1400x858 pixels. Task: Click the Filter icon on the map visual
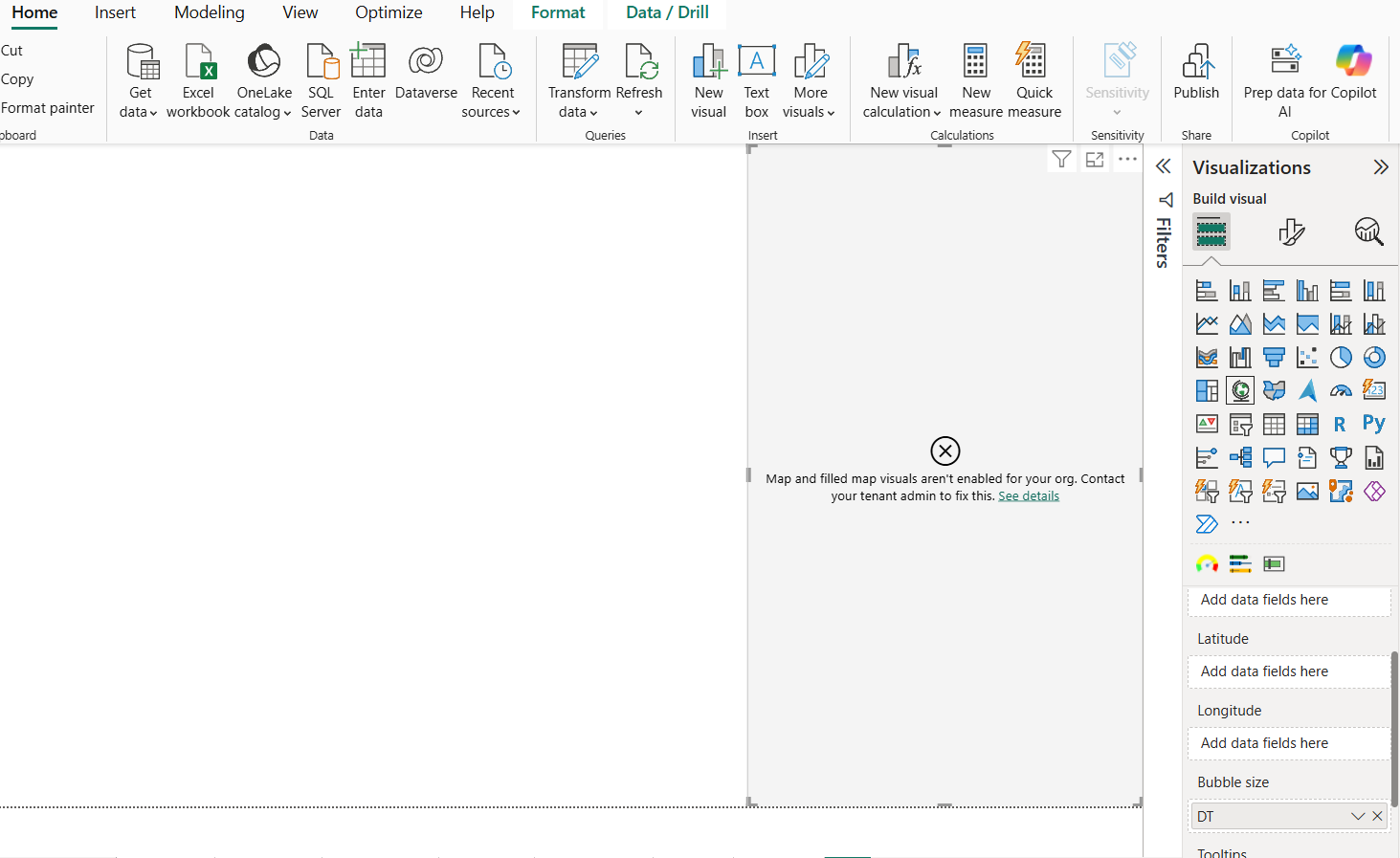point(1061,160)
